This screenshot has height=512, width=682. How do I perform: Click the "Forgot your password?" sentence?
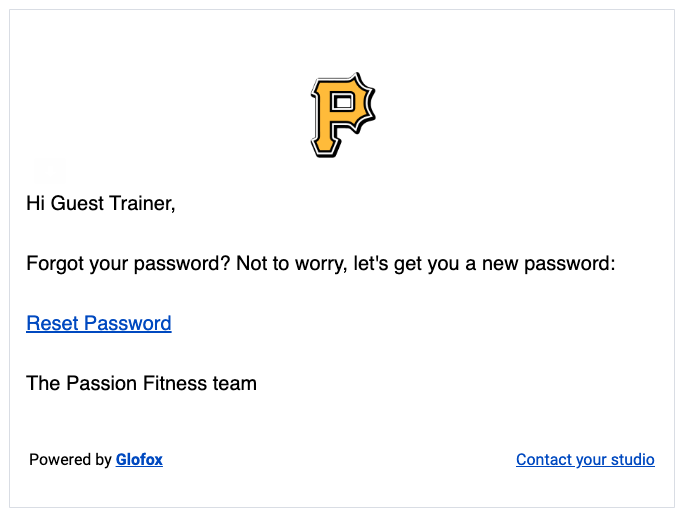(128, 263)
